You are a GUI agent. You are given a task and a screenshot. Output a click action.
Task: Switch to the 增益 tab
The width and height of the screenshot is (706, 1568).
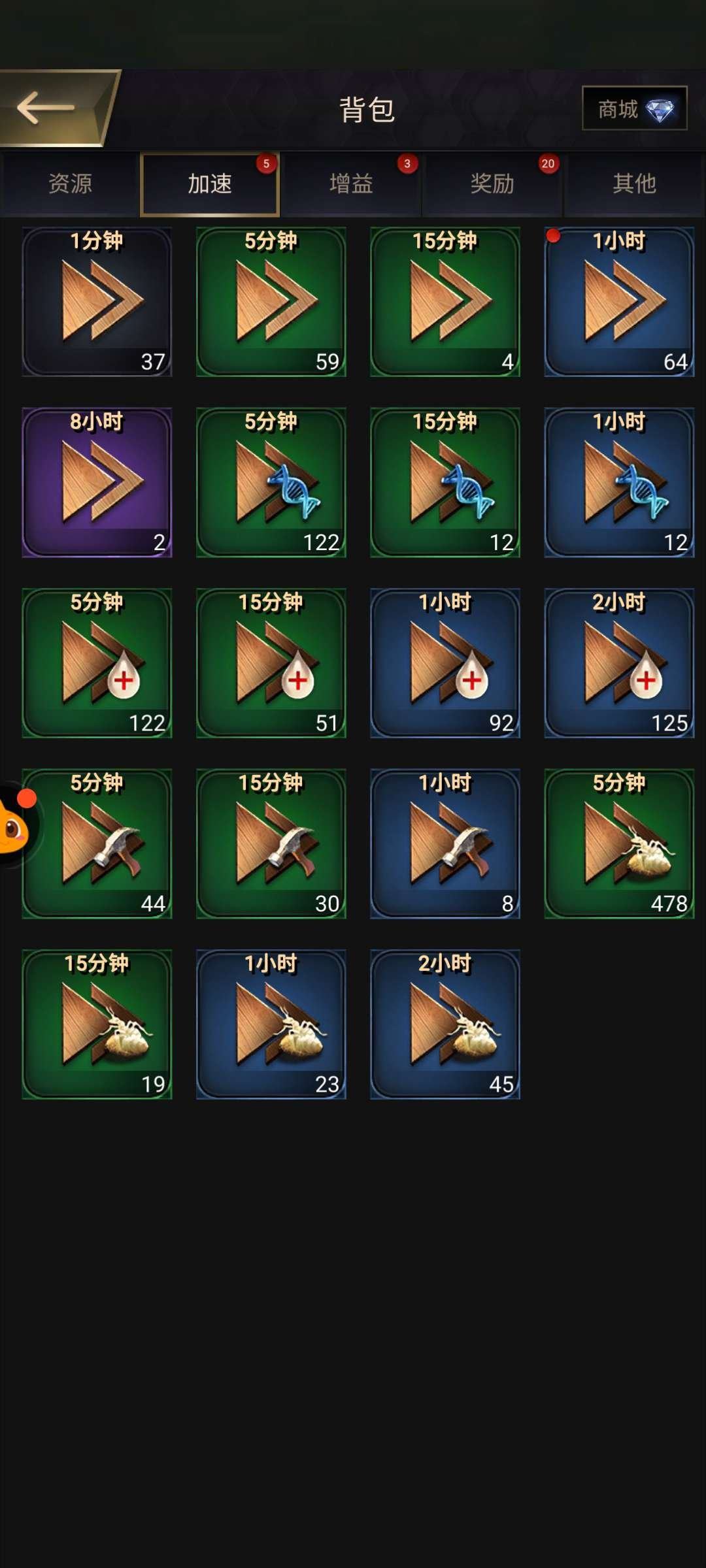point(351,184)
